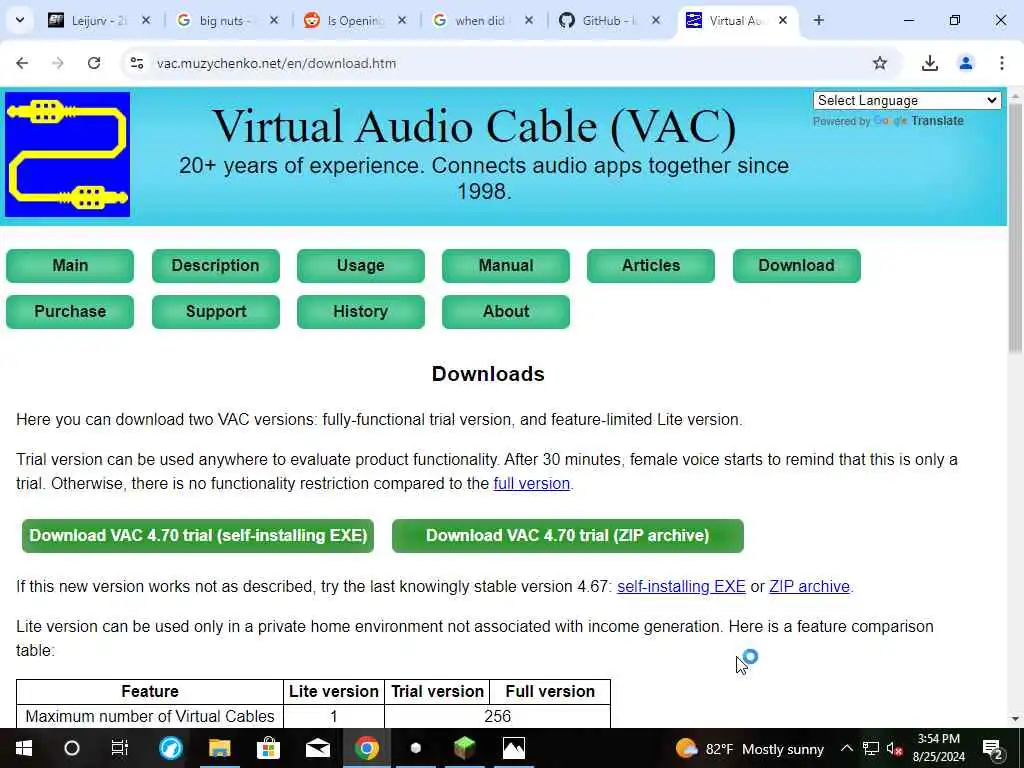Open the Support page button
Viewport: 1024px width, 768px height.
[x=216, y=312]
